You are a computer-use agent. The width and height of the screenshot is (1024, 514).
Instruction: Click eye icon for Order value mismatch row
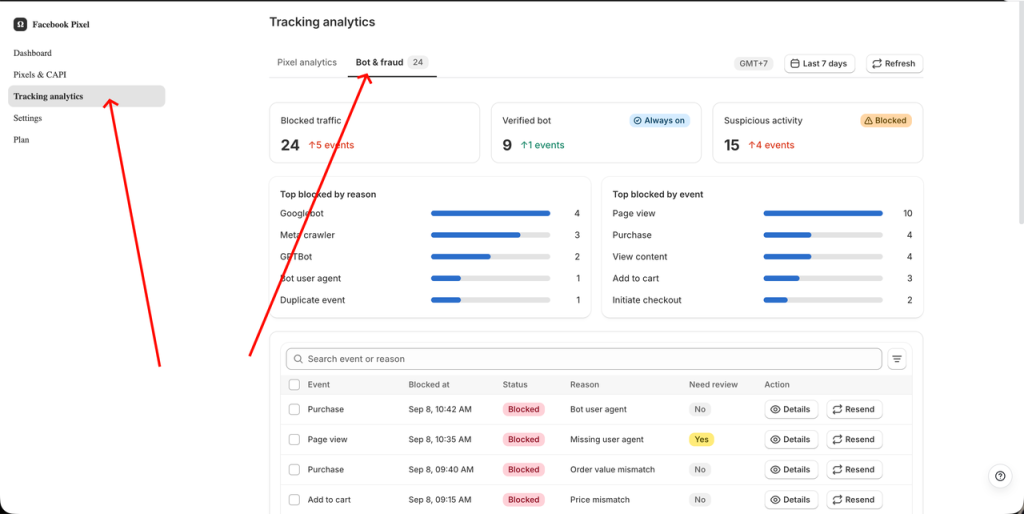click(x=775, y=470)
